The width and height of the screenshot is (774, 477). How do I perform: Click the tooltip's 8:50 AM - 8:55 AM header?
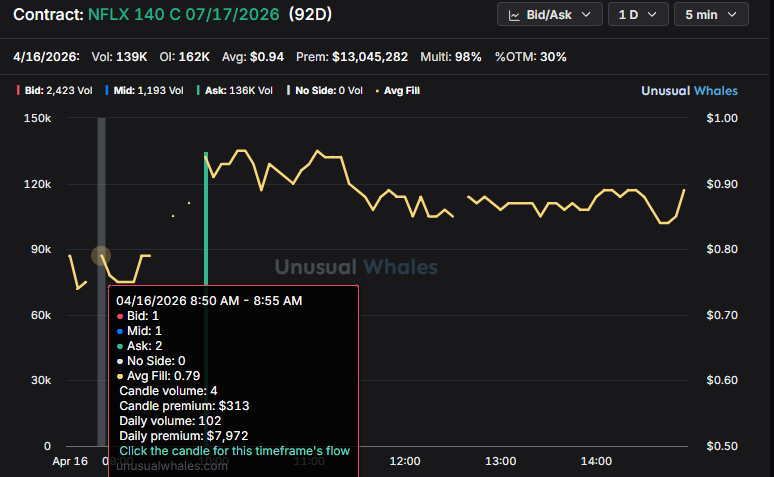coord(209,301)
